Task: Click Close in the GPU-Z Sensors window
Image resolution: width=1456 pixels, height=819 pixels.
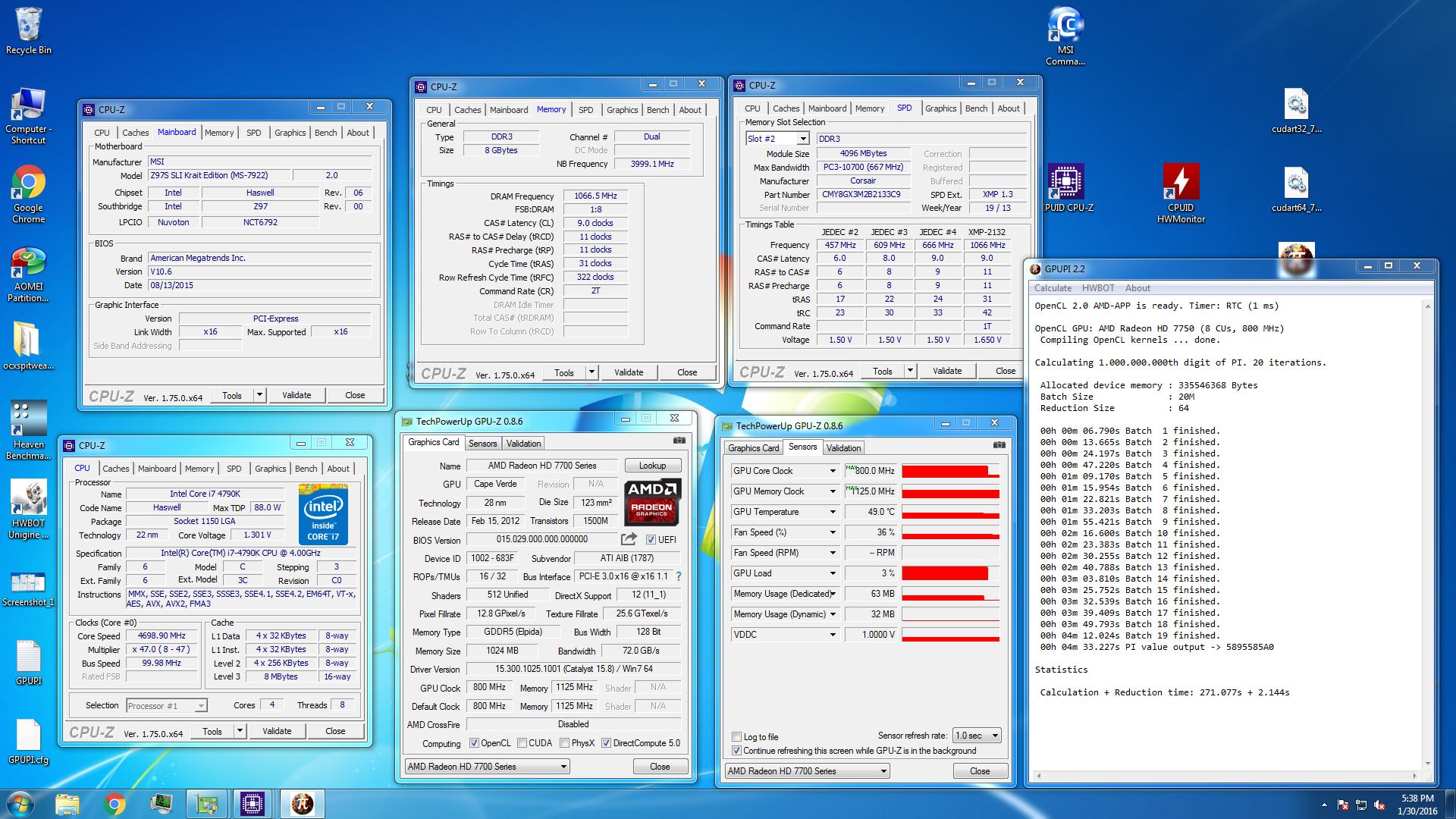Action: [980, 771]
